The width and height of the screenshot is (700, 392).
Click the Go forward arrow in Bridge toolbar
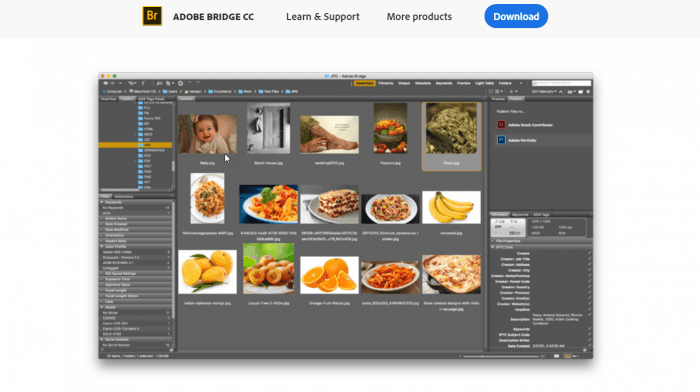point(112,83)
